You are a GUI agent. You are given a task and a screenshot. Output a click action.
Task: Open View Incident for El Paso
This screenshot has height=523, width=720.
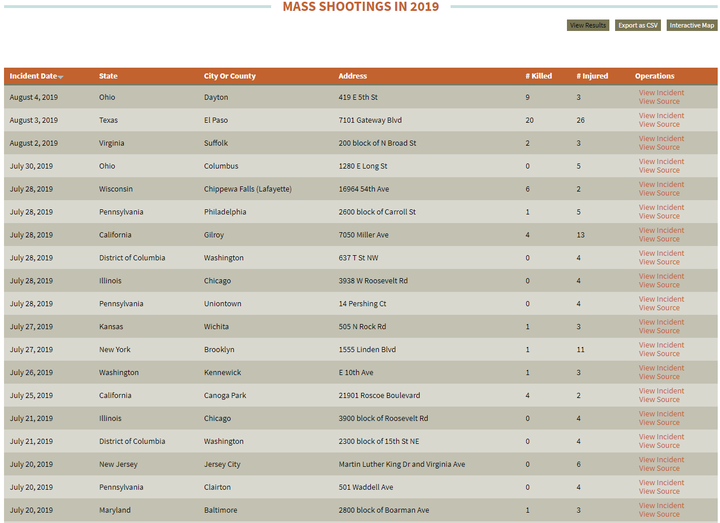(x=661, y=116)
